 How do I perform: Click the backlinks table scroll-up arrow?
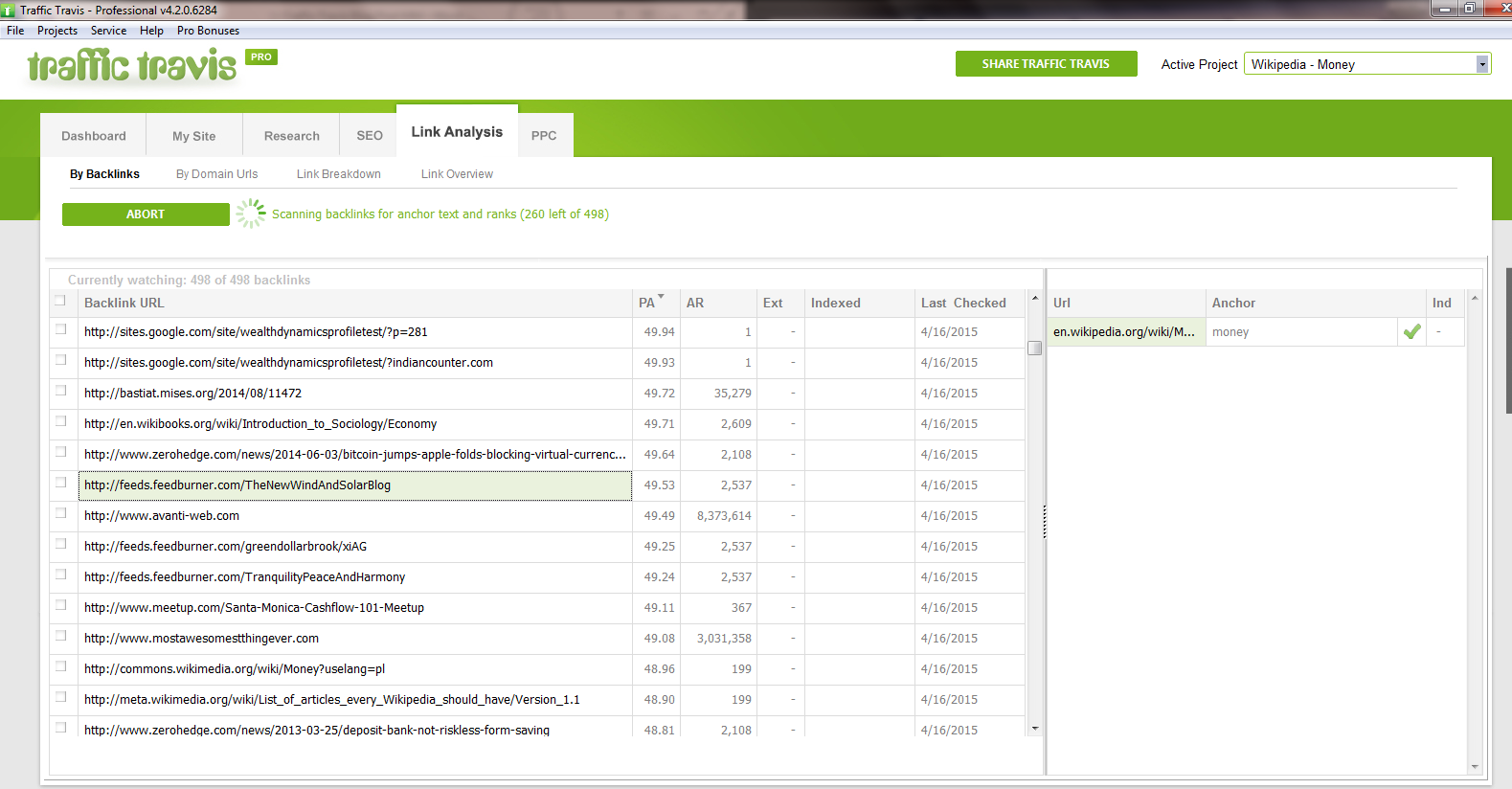pyautogui.click(x=1034, y=299)
